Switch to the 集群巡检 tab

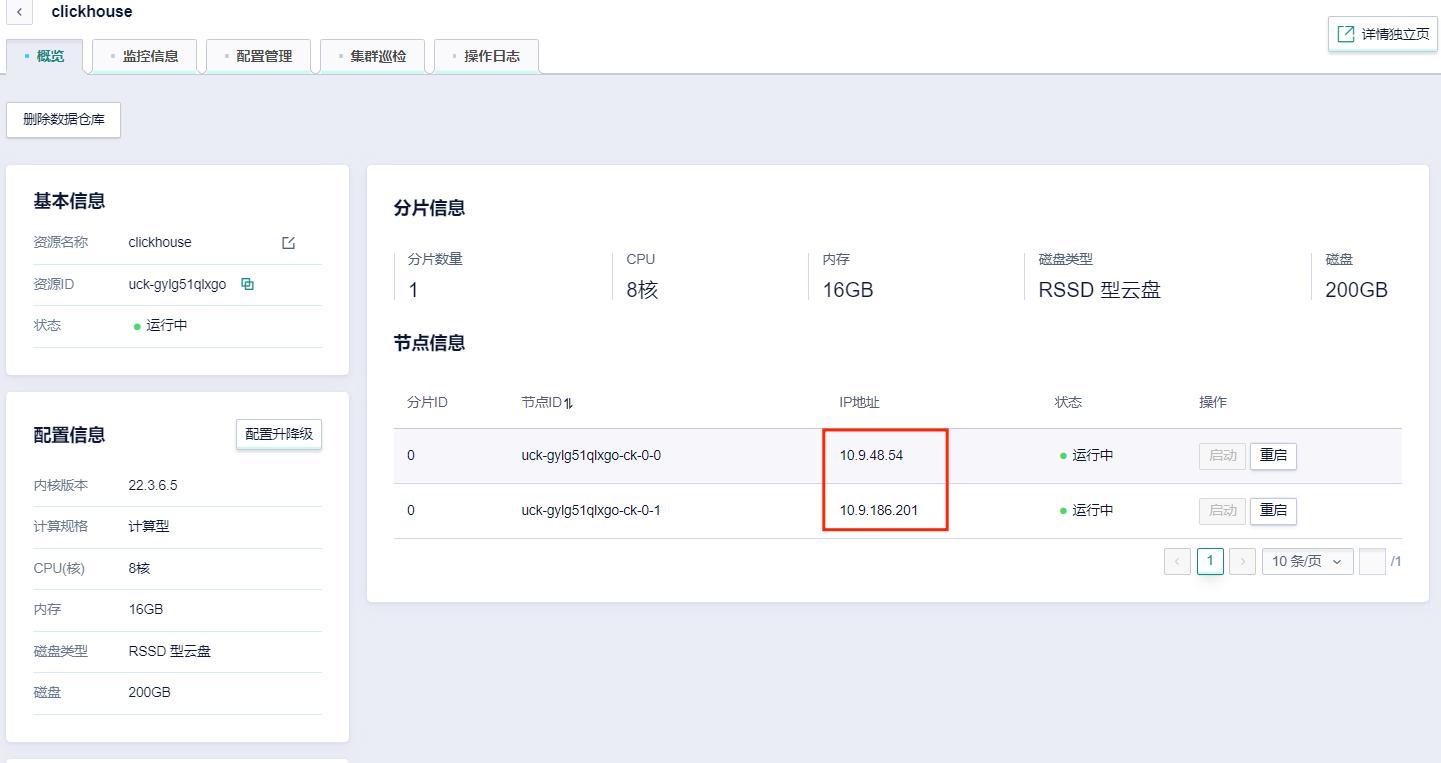coord(373,56)
